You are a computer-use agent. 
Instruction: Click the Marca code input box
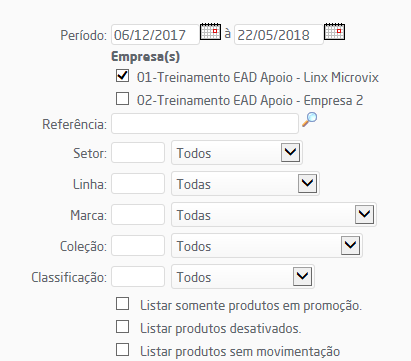click(138, 215)
